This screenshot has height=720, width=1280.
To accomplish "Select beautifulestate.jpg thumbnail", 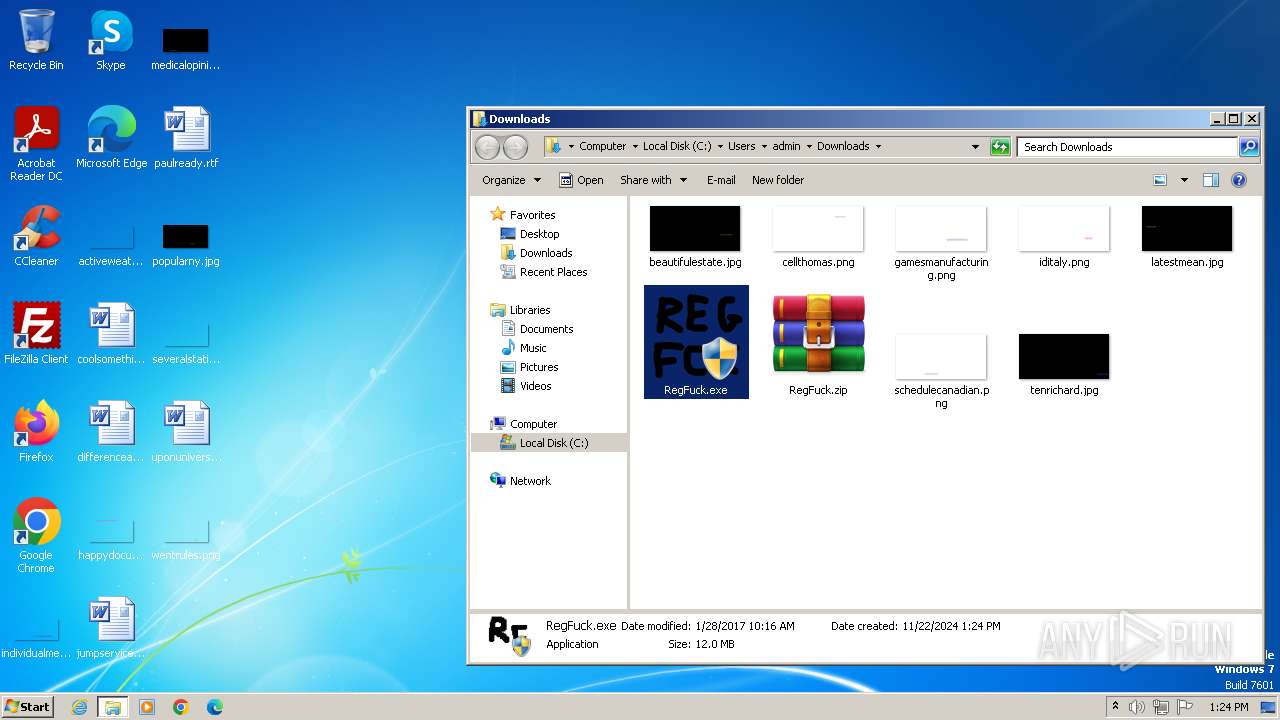I will pyautogui.click(x=695, y=238).
